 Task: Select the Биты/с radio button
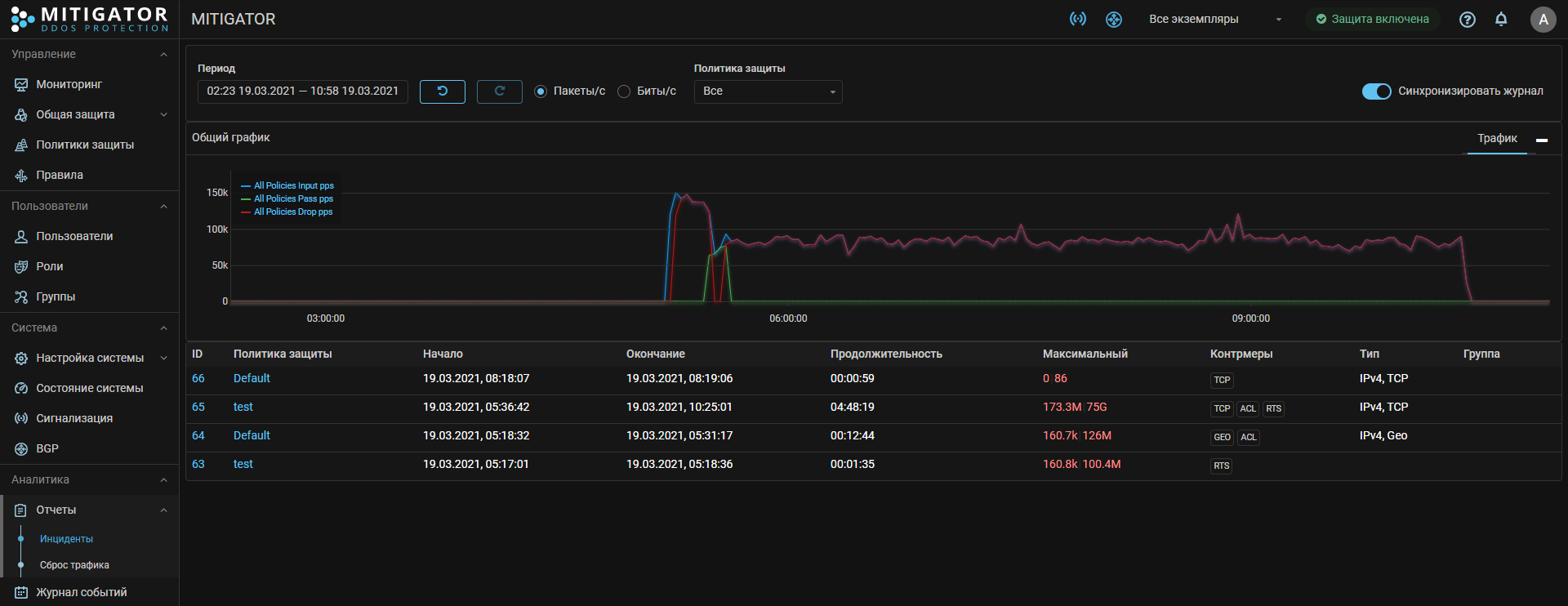click(624, 91)
